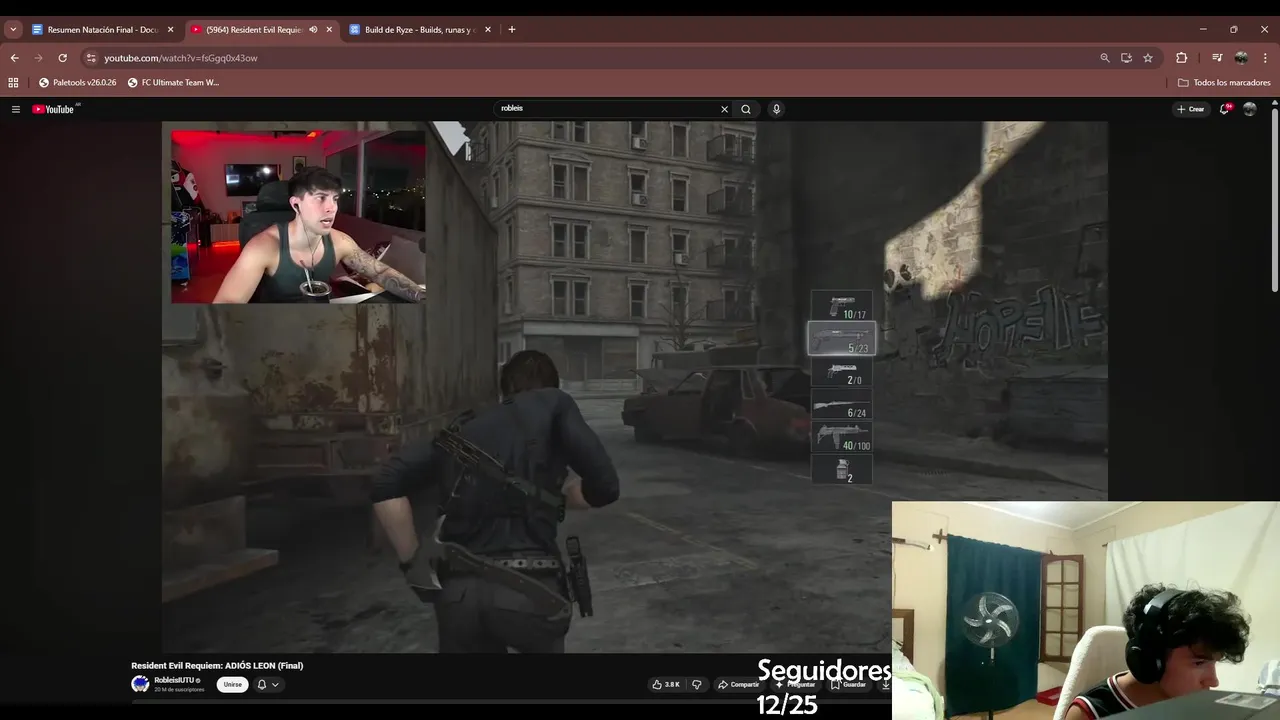Expand the tab search dropdown arrow
The image size is (1280, 720).
(x=13, y=30)
